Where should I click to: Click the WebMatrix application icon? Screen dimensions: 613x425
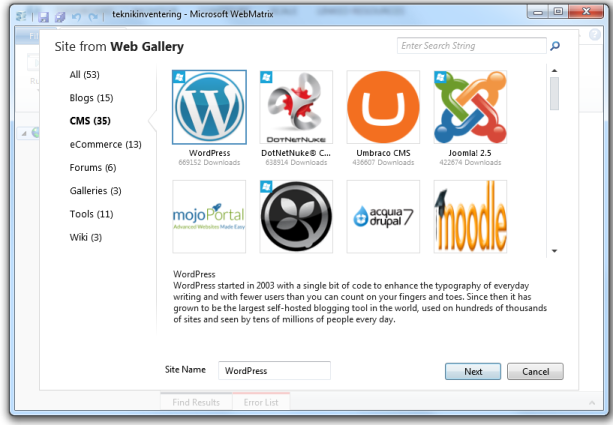tap(22, 16)
